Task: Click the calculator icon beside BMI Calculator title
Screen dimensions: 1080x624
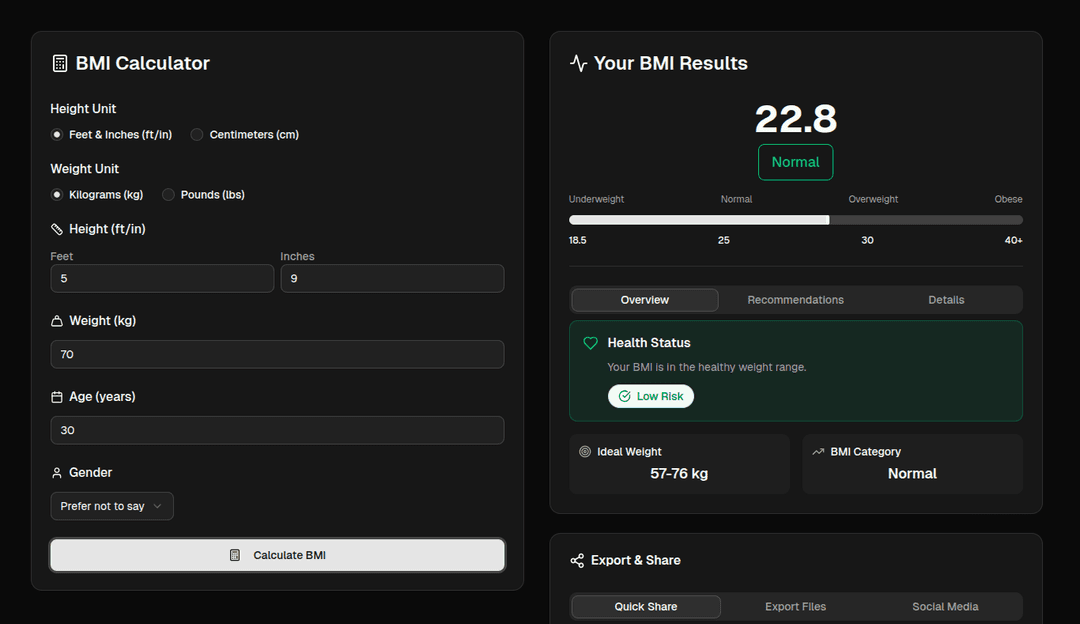Action: (60, 63)
